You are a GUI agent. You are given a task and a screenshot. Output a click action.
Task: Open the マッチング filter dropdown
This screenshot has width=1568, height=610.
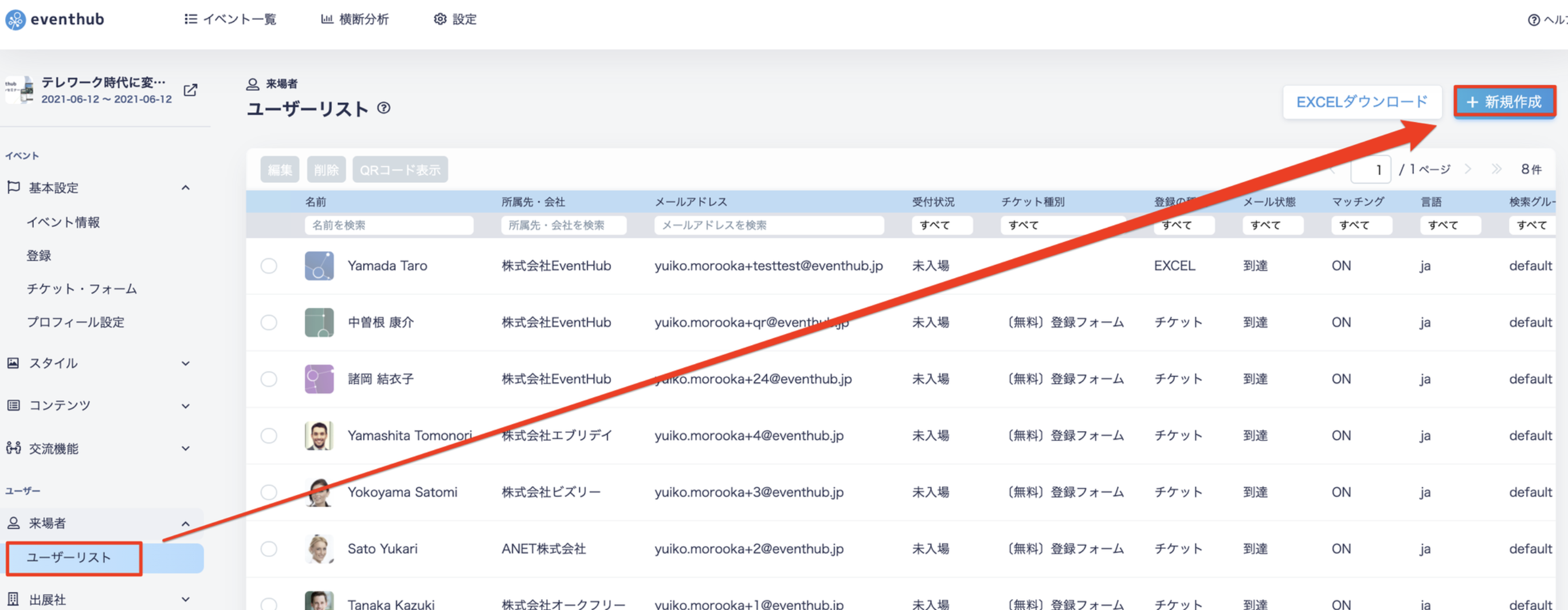pos(1362,225)
